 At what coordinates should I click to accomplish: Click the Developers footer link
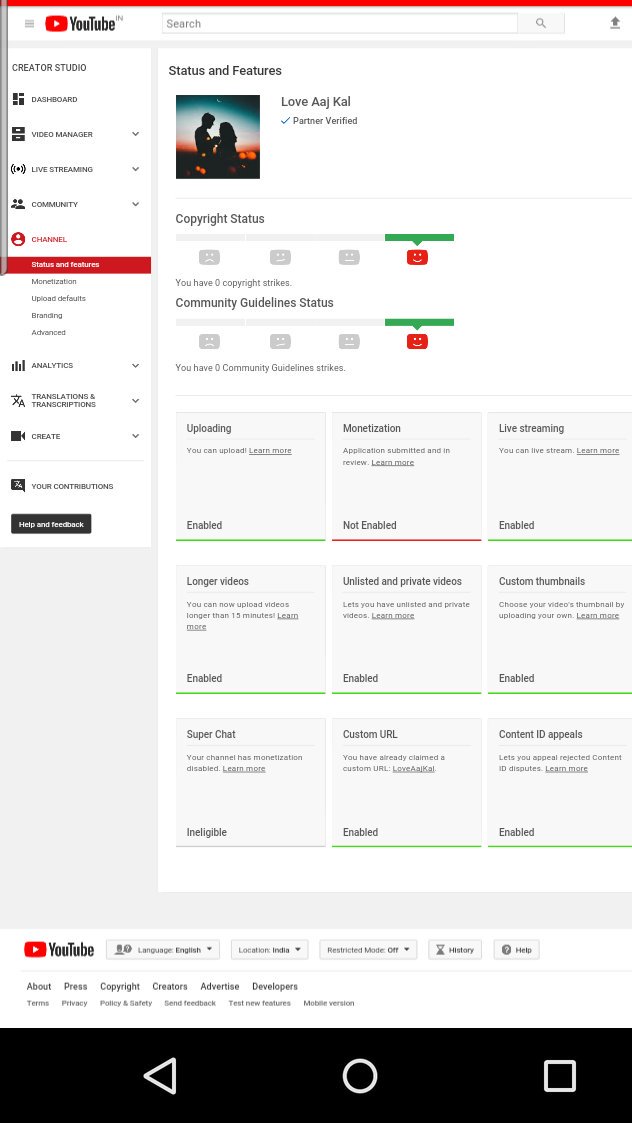[x=274, y=986]
